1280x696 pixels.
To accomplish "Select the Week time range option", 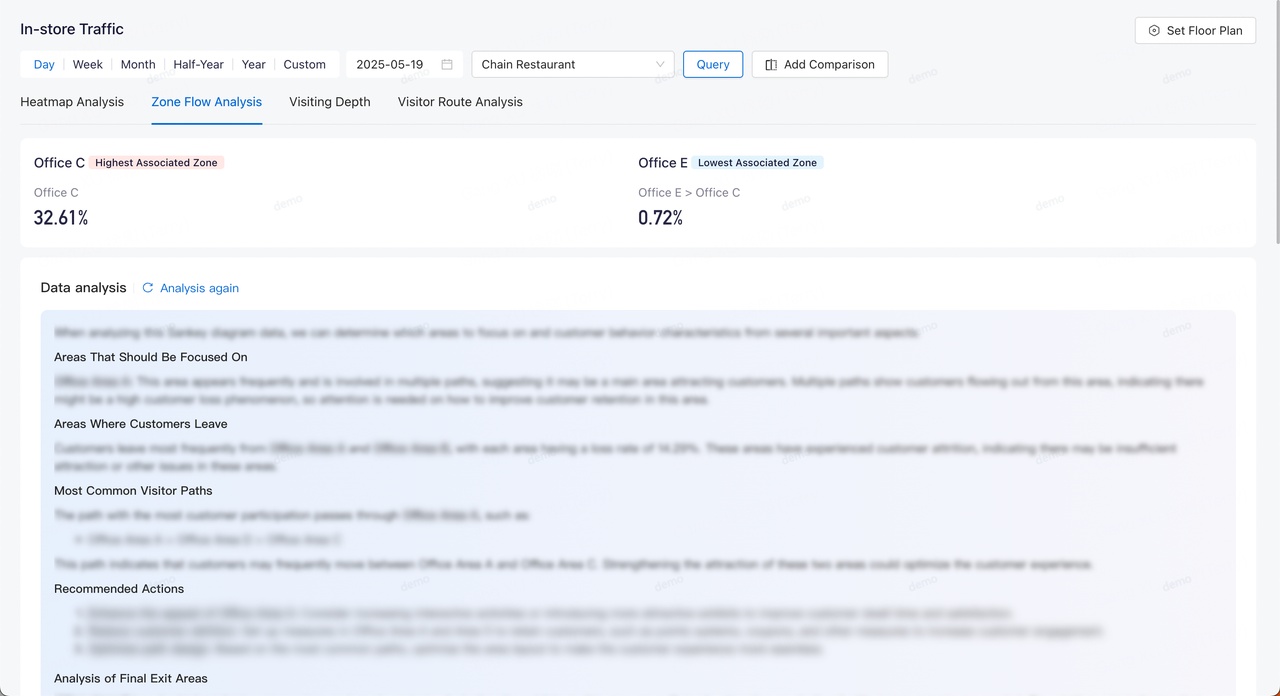I will (x=88, y=65).
